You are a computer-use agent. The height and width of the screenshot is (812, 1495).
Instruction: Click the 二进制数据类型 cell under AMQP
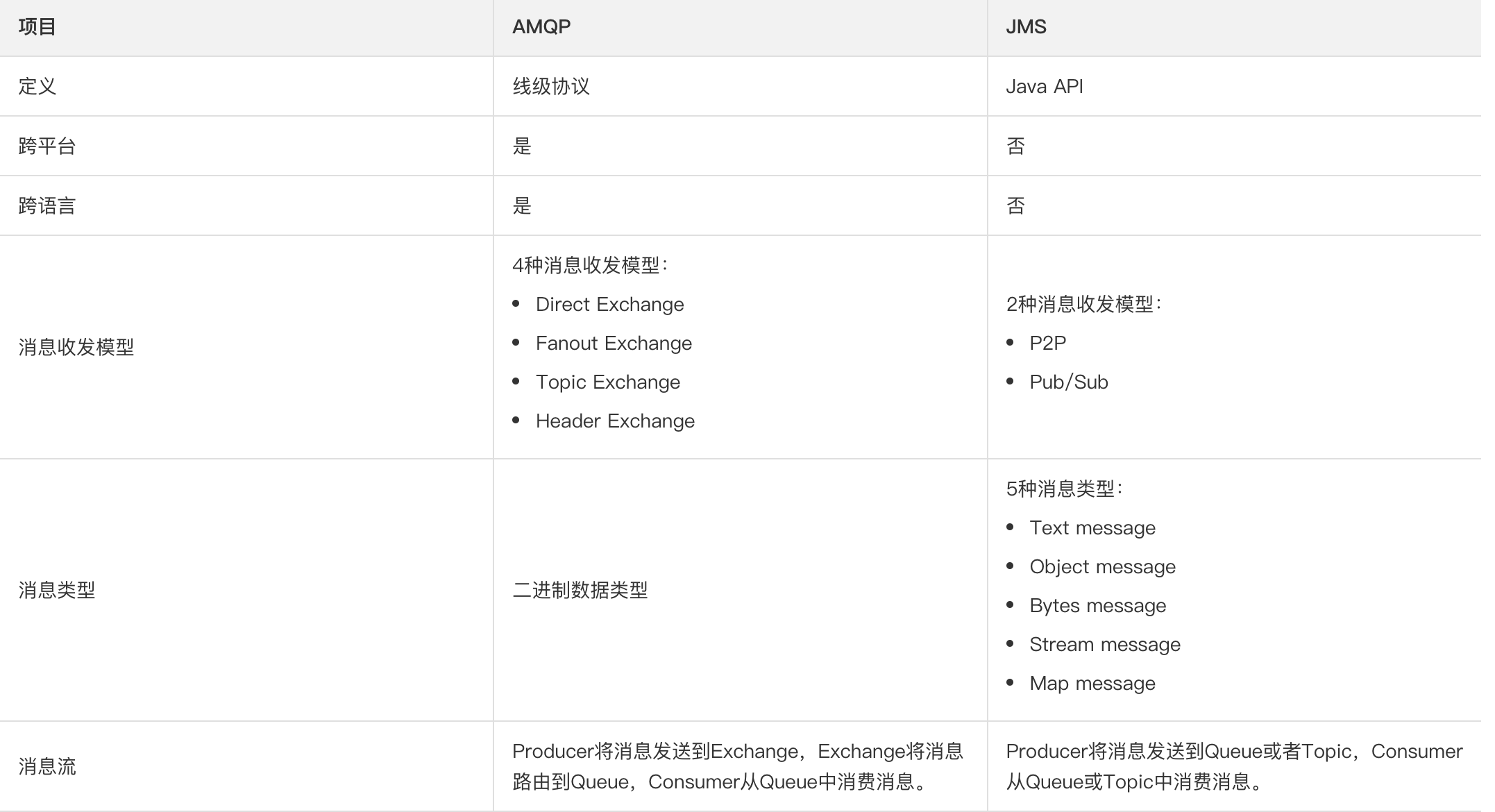580,591
